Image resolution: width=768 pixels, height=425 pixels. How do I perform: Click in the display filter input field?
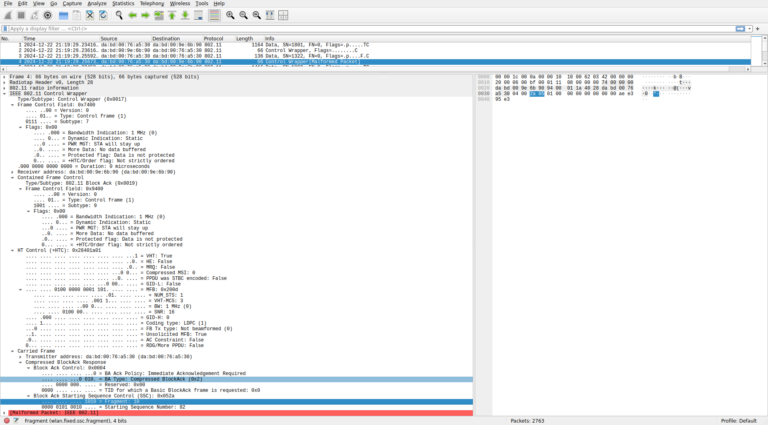372,29
